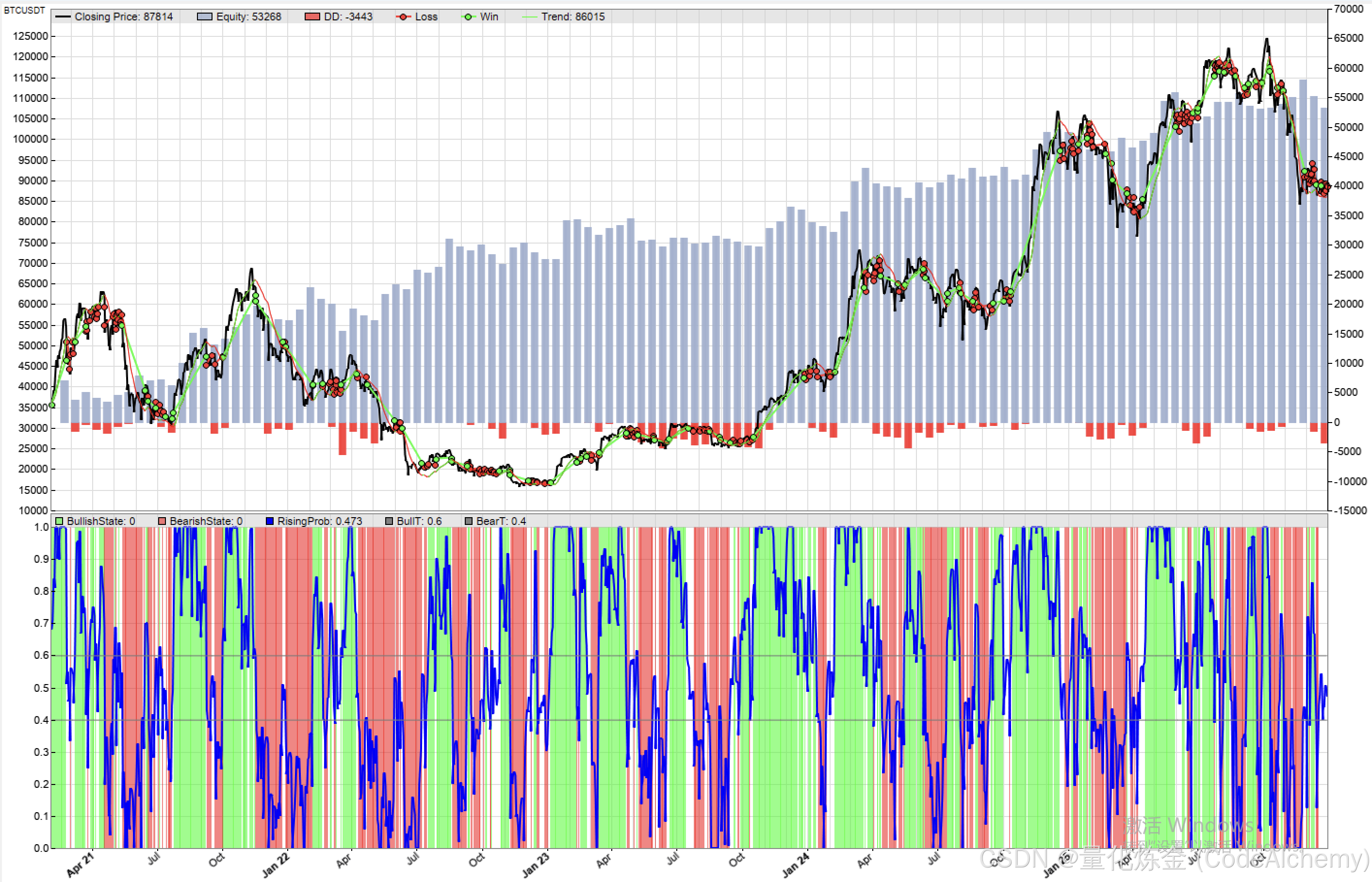Click the red Loss marker legend icon
The height and width of the screenshot is (882, 1372).
[x=403, y=16]
